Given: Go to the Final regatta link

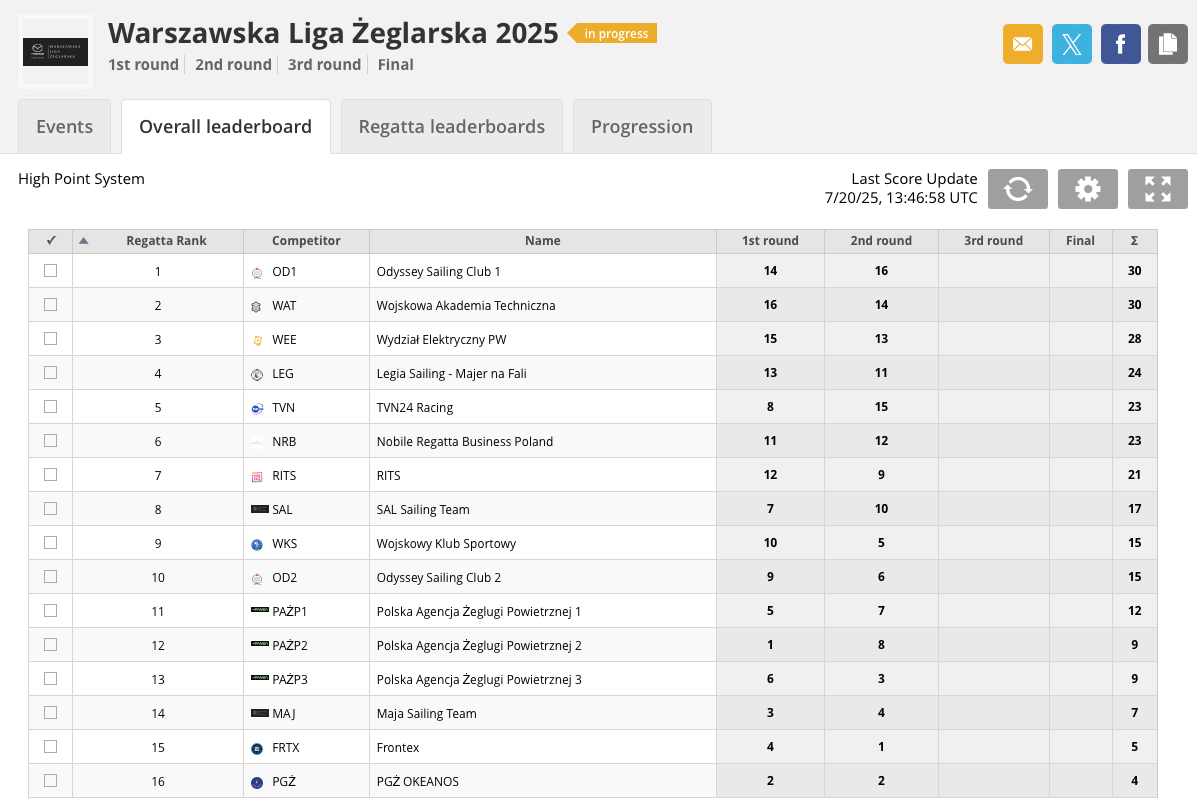Looking at the screenshot, I should [395, 65].
